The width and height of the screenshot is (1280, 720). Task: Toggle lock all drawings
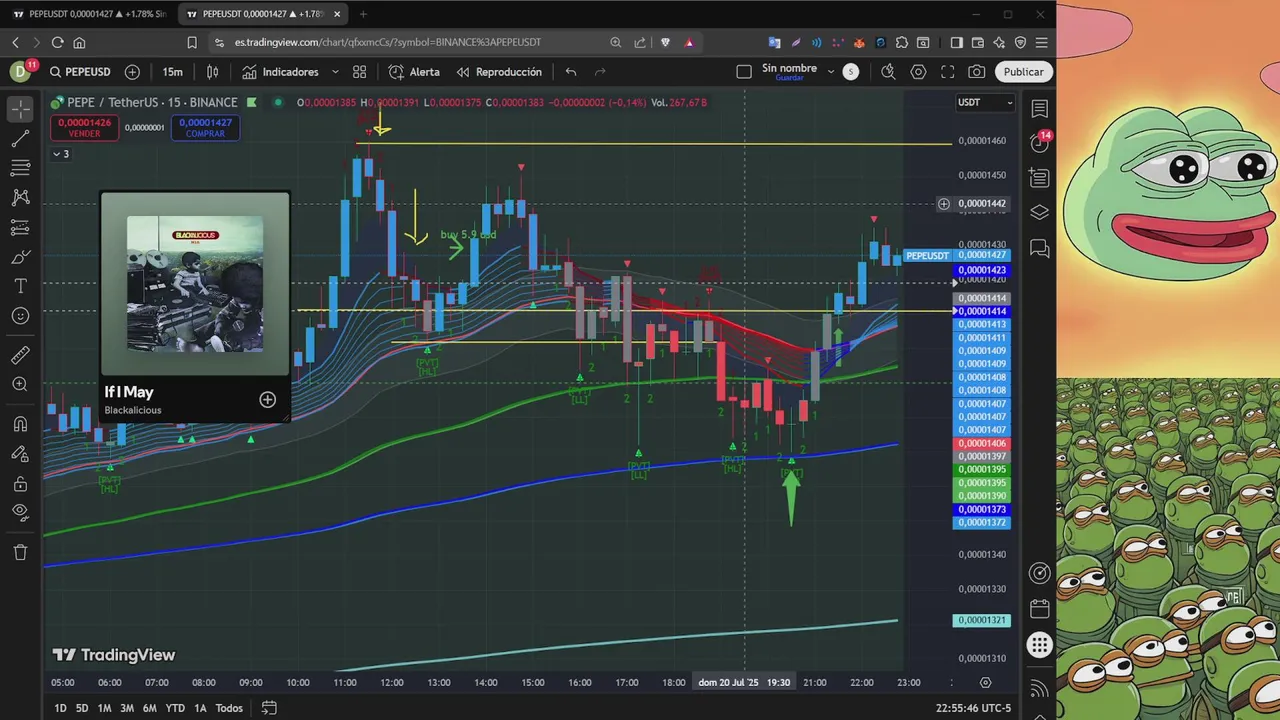(x=20, y=484)
